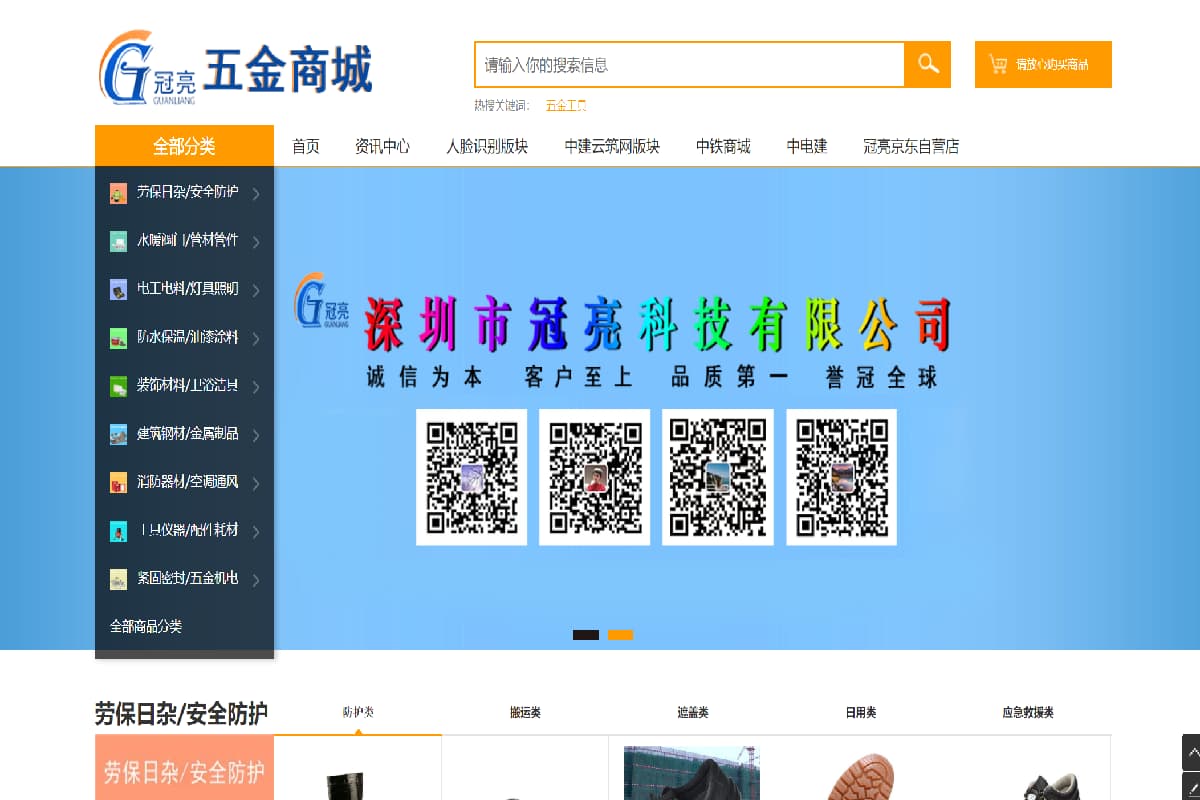The height and width of the screenshot is (800, 1200).
Task: Switch to the 日用类 tab
Action: click(x=860, y=712)
